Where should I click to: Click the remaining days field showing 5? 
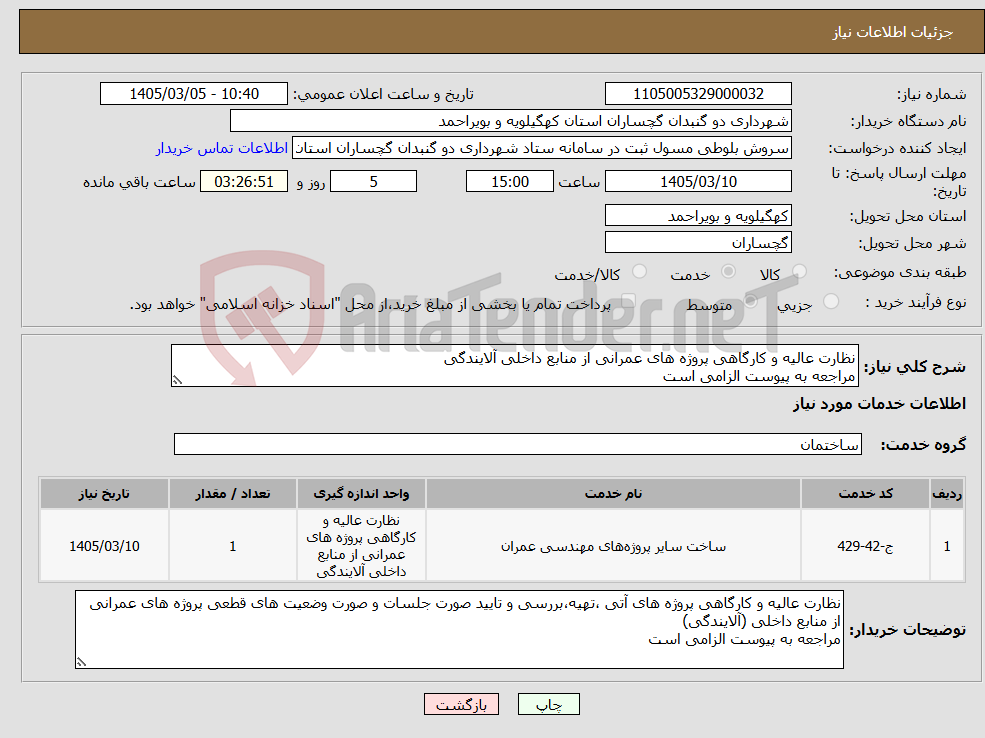coord(373,182)
